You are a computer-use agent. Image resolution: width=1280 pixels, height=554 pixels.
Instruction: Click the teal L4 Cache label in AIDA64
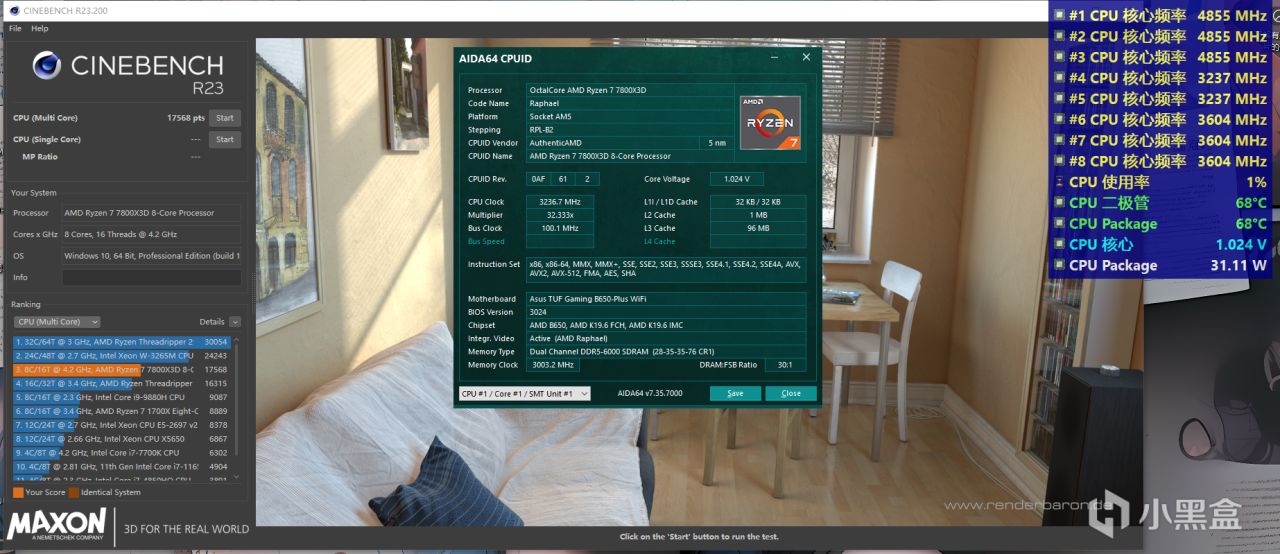click(x=659, y=241)
